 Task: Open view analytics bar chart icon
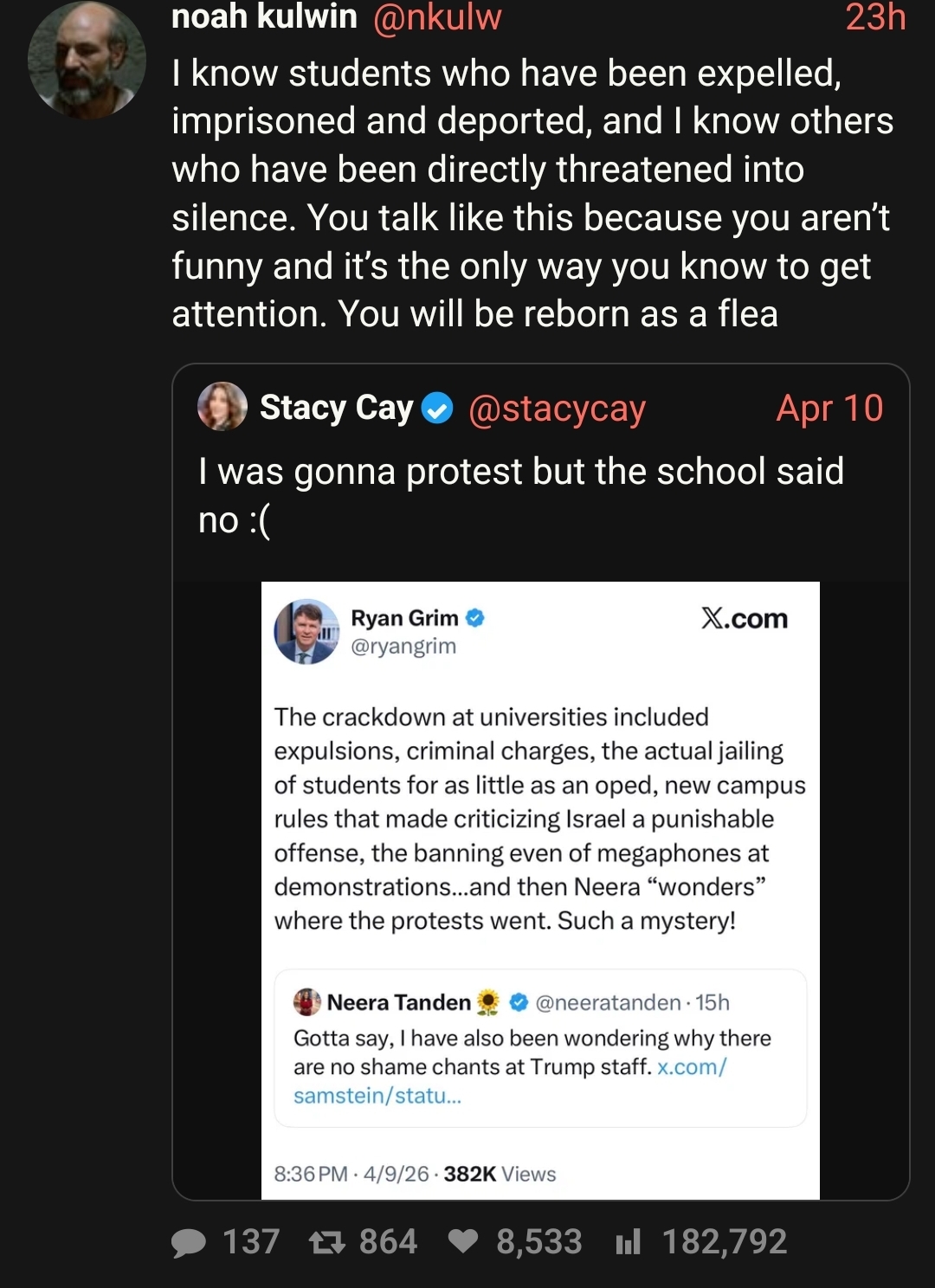click(x=628, y=1243)
